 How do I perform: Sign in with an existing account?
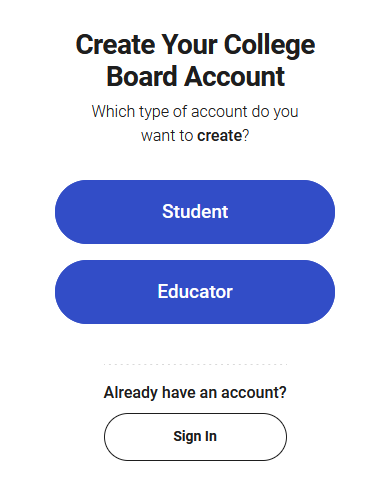coord(195,437)
